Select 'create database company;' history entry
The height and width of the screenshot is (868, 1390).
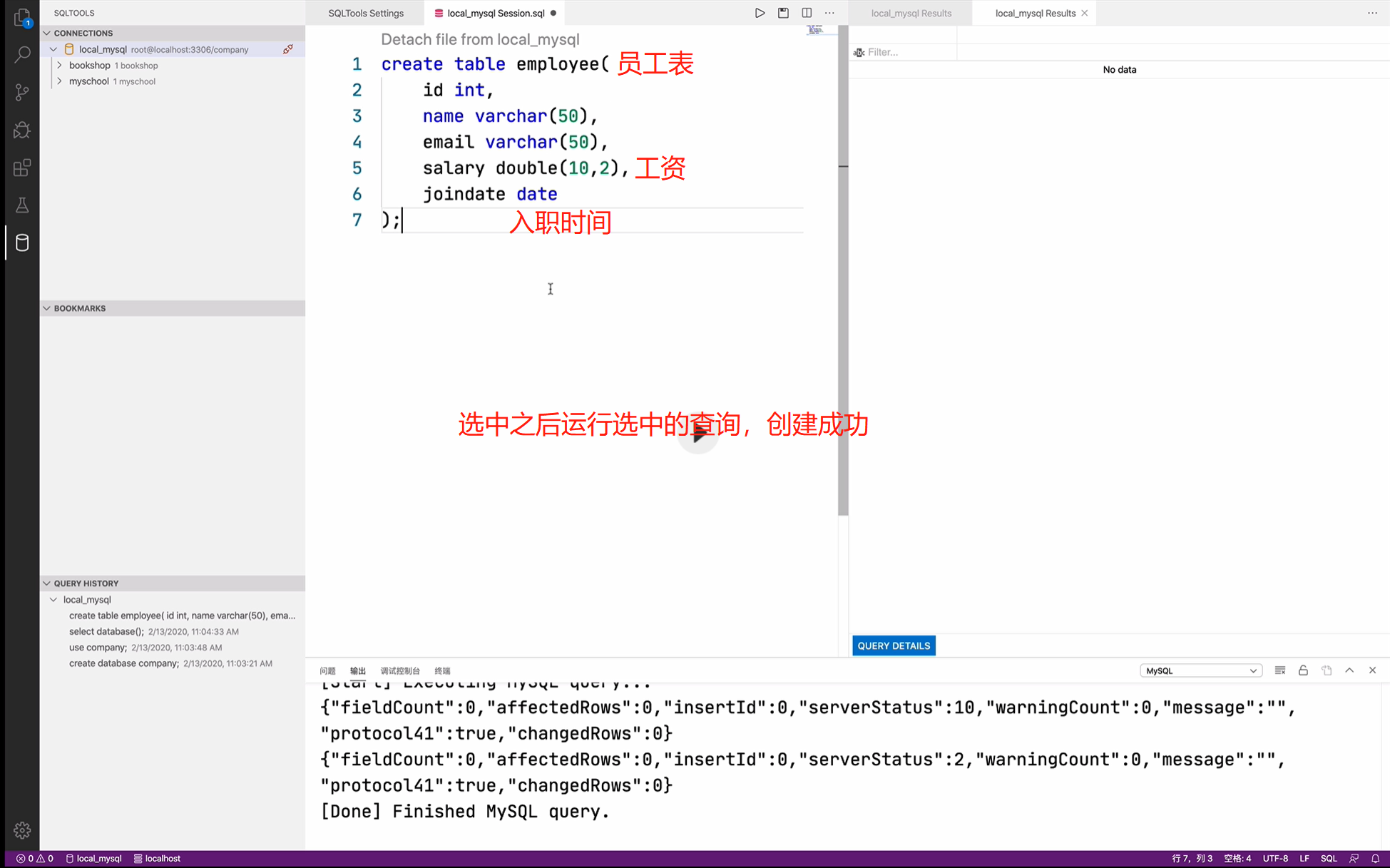[x=170, y=663]
